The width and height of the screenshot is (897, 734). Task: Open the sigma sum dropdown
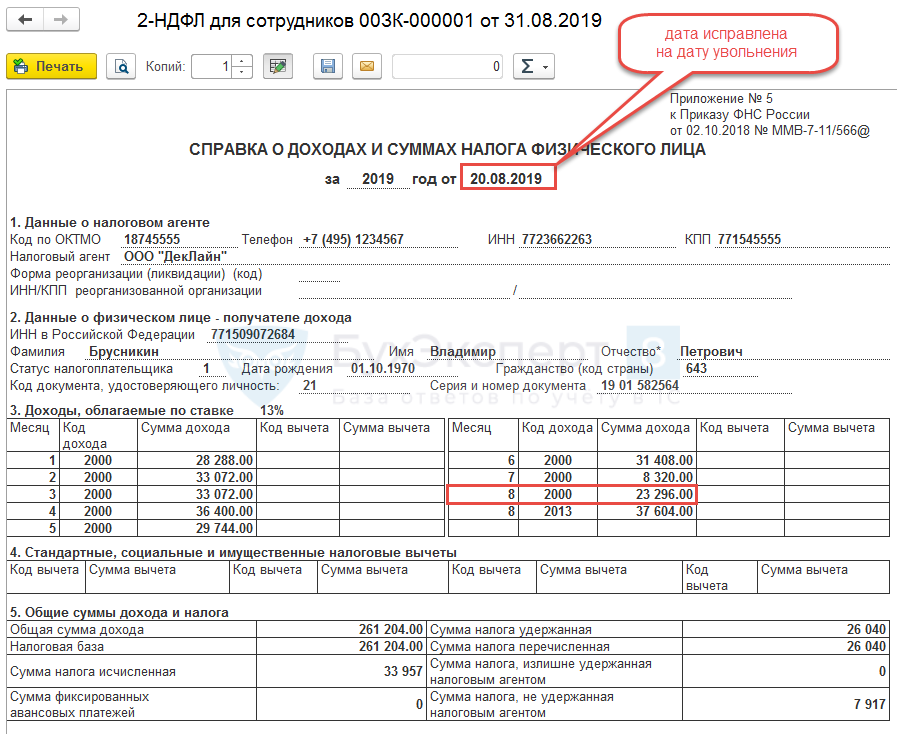[534, 66]
